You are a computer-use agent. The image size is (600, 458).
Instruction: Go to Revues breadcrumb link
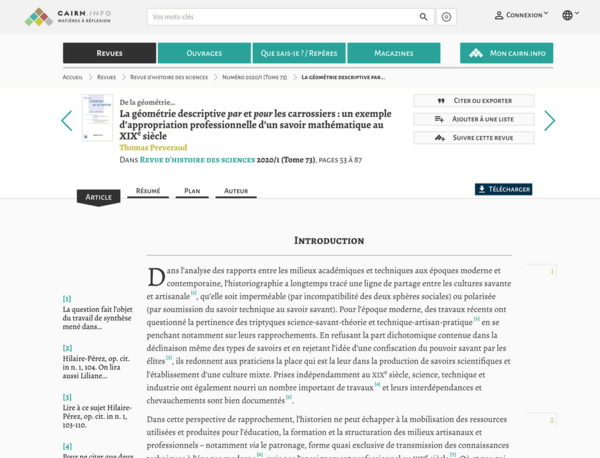point(106,77)
